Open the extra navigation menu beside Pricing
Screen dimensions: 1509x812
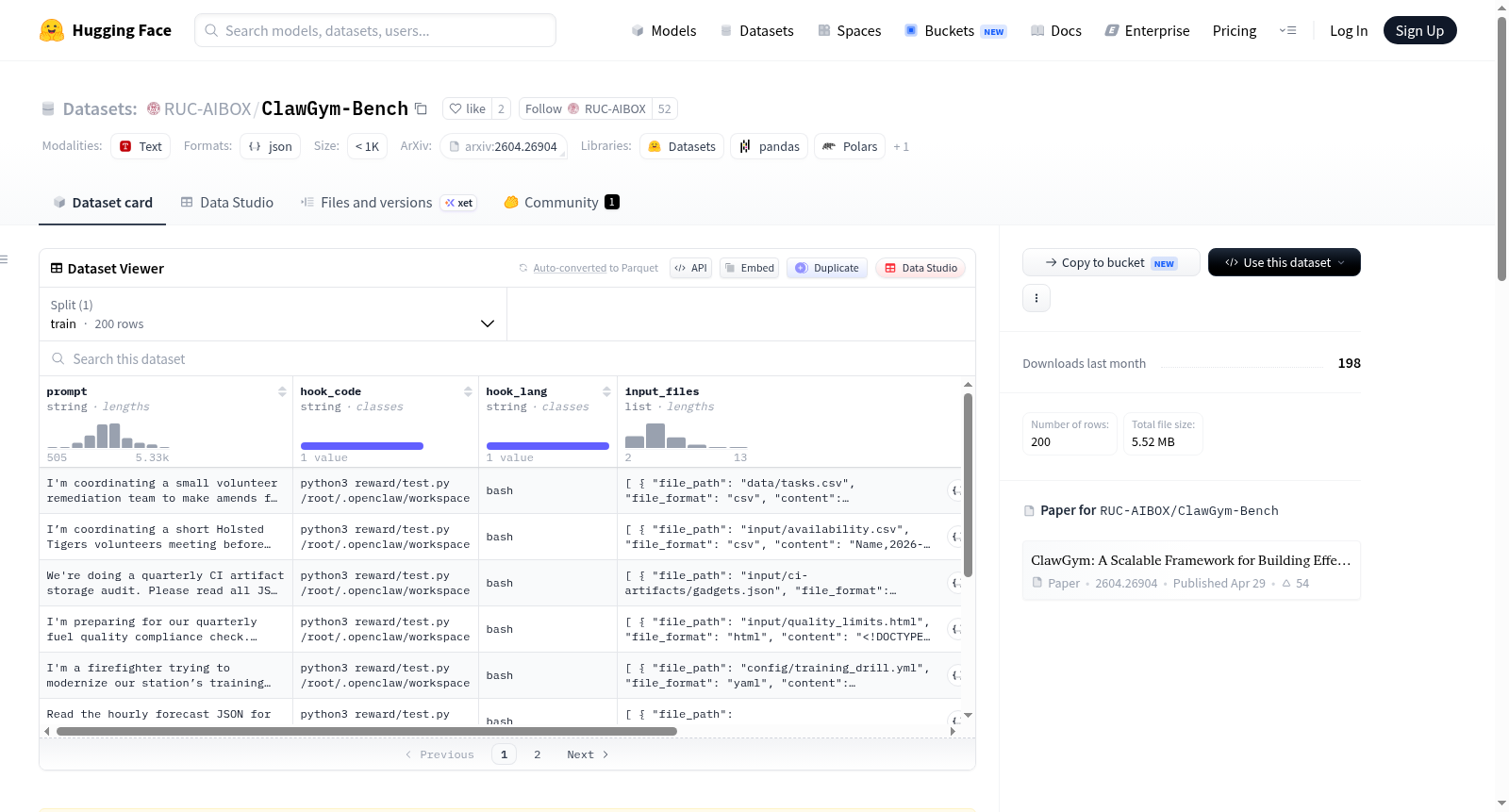pos(1287,30)
